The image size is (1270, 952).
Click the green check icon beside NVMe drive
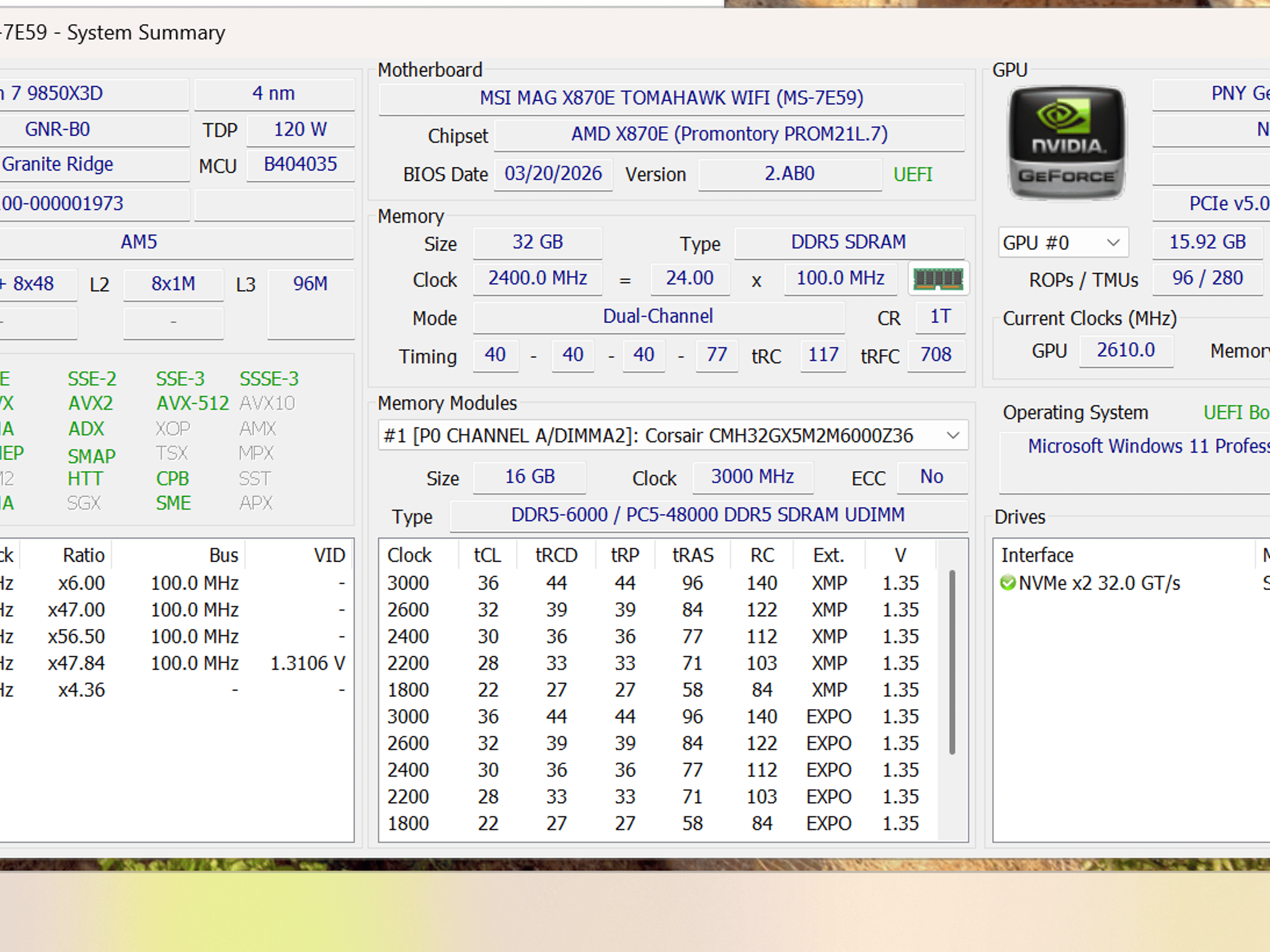(1008, 583)
